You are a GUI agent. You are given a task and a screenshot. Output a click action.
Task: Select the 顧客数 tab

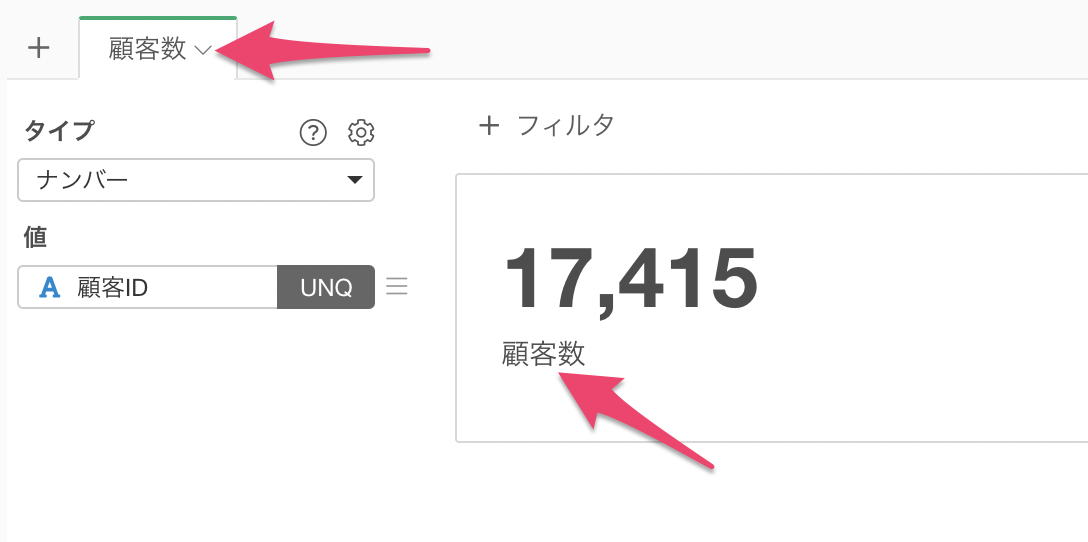point(158,48)
